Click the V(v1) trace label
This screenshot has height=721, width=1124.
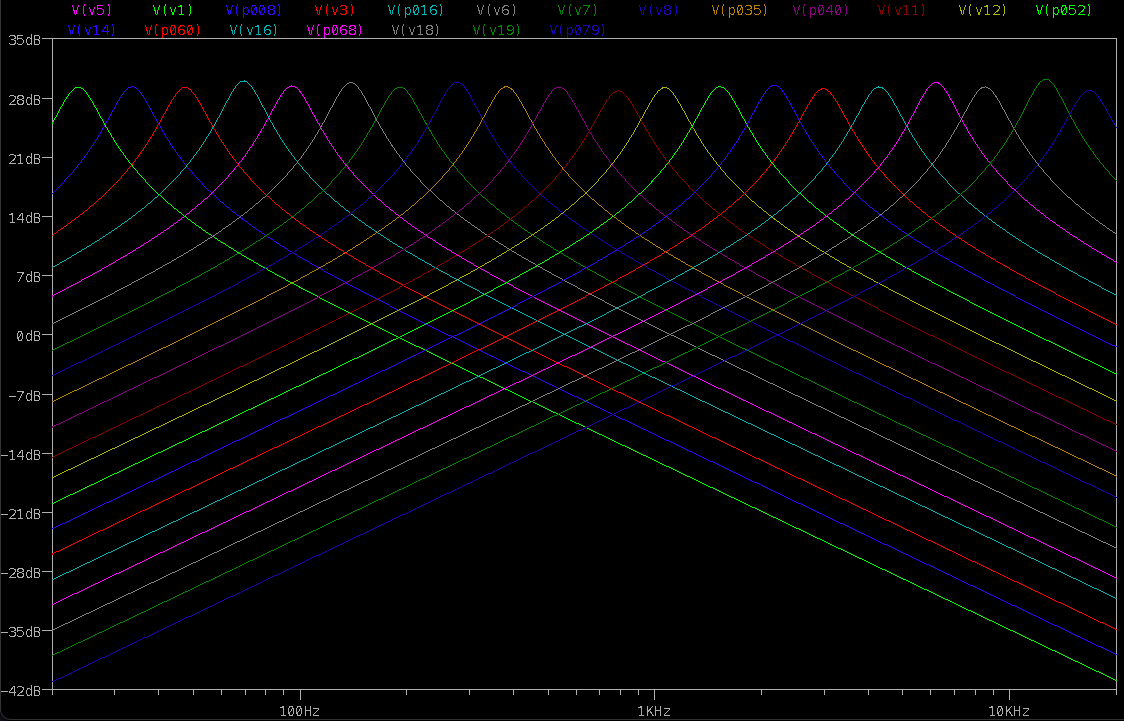(173, 11)
